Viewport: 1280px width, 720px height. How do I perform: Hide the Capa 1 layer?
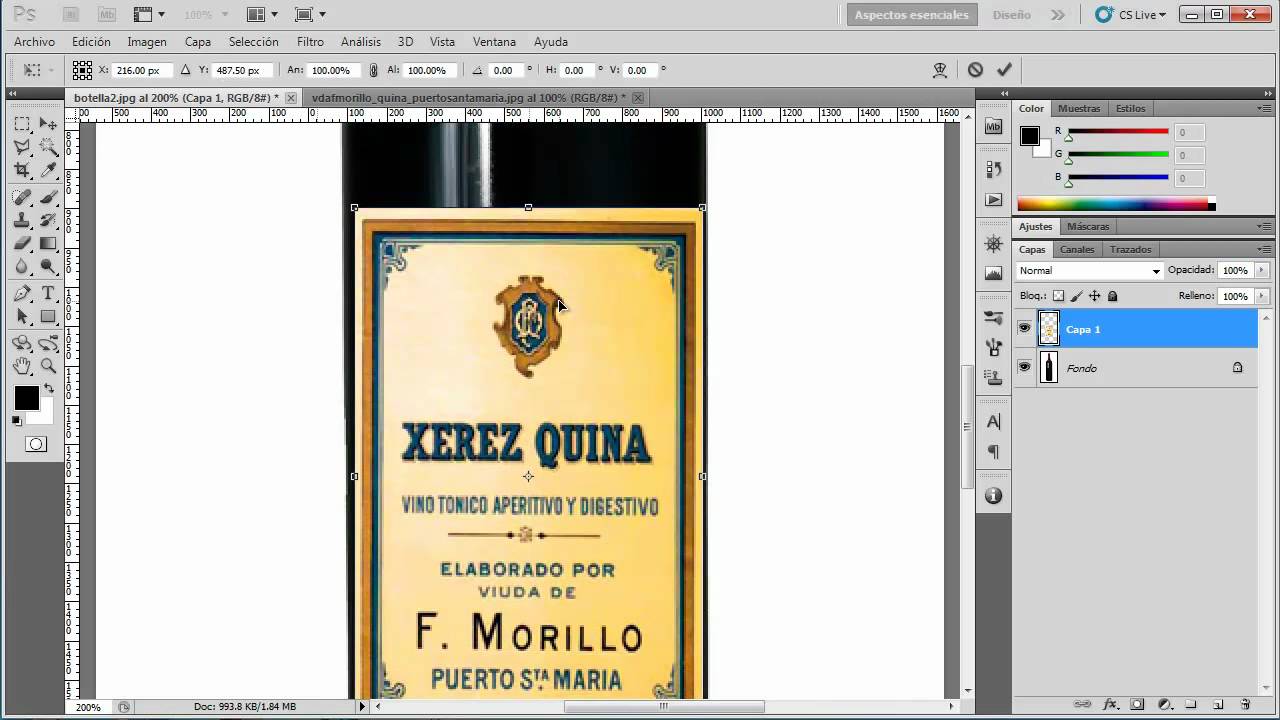click(1024, 328)
